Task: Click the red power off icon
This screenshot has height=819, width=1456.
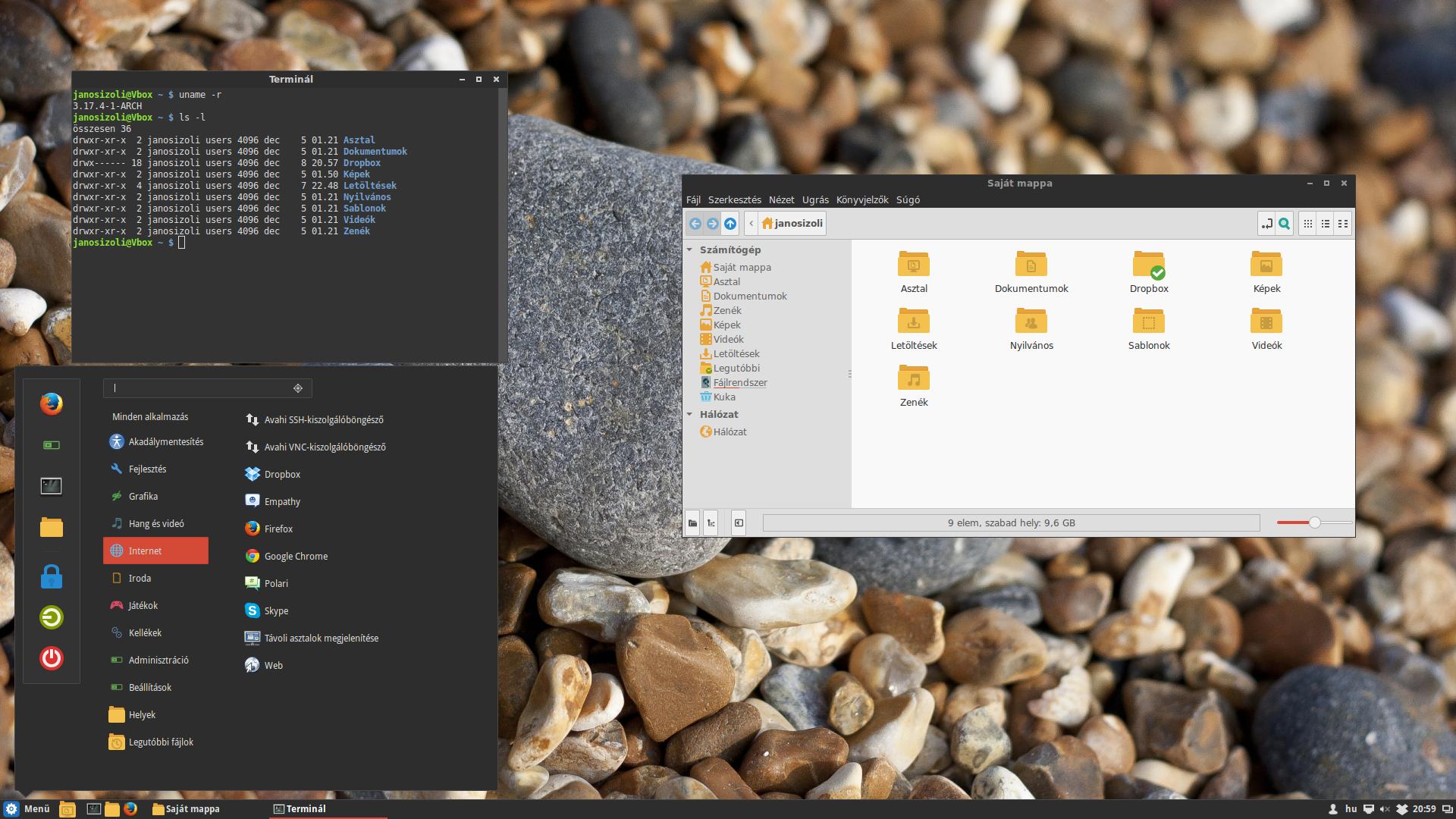Action: 52,657
